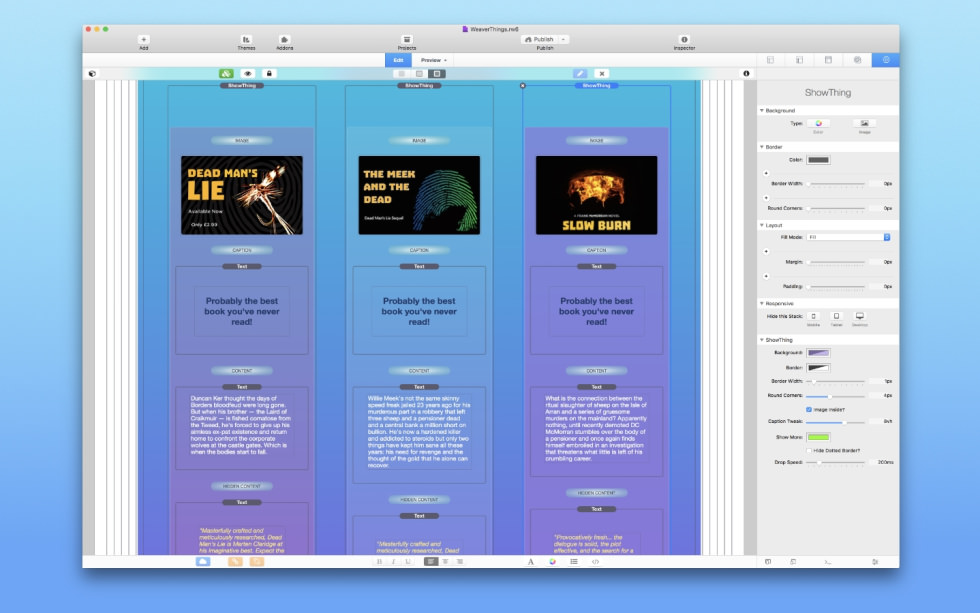Screen dimensions: 980x613
Task: Open the Projects window
Action: tap(407, 40)
